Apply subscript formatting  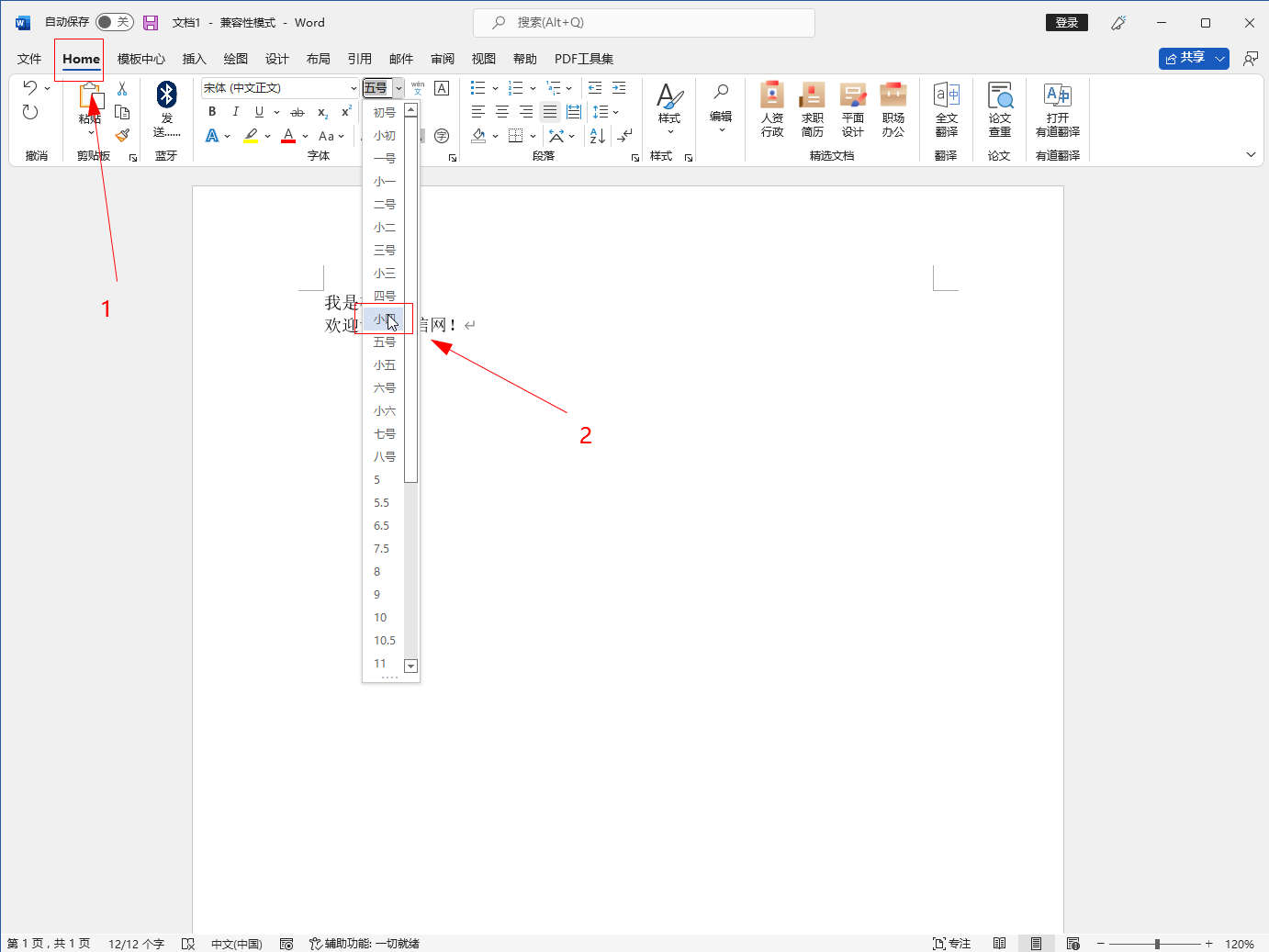click(322, 112)
